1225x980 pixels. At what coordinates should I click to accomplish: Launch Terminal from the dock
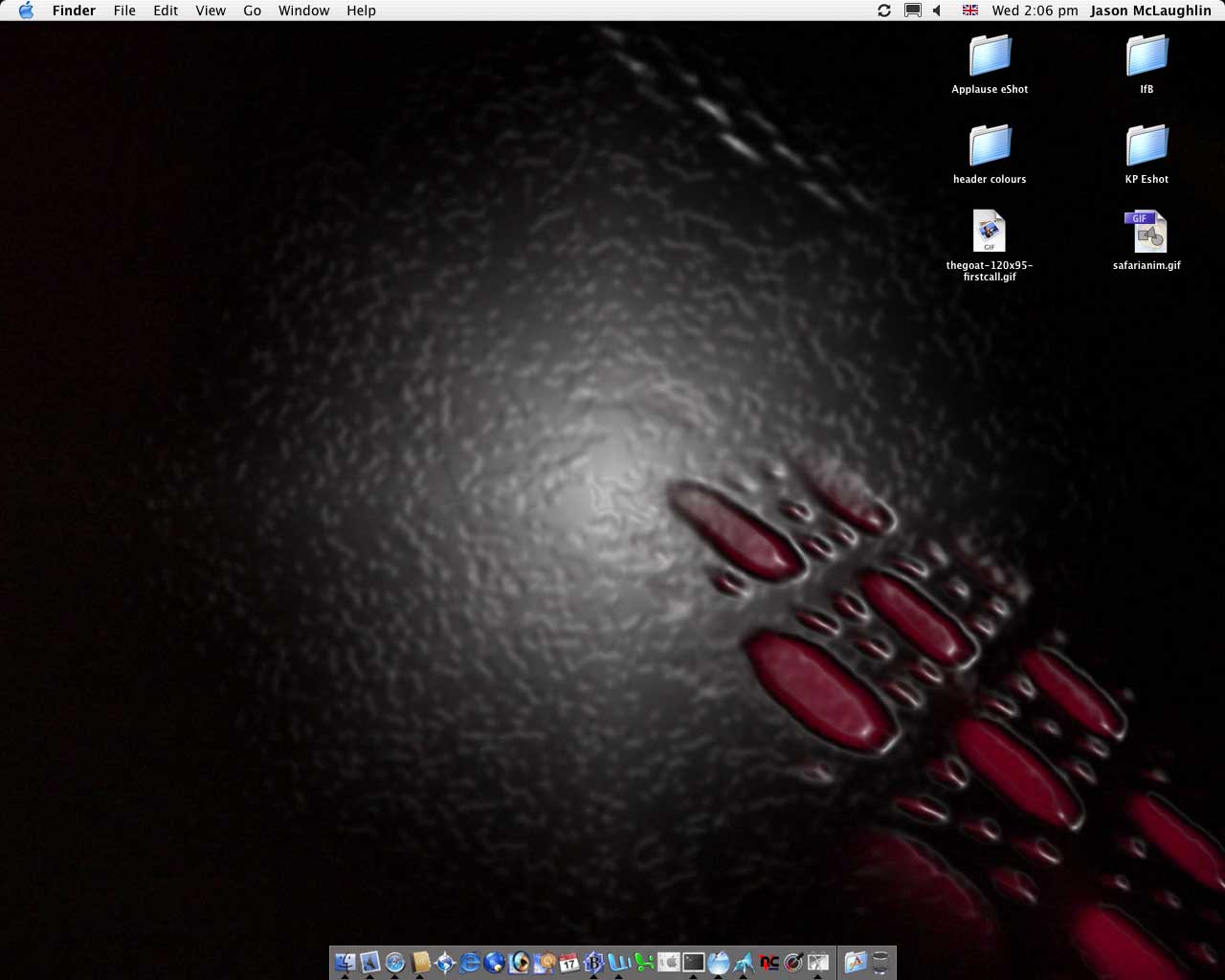pyautogui.click(x=693, y=962)
